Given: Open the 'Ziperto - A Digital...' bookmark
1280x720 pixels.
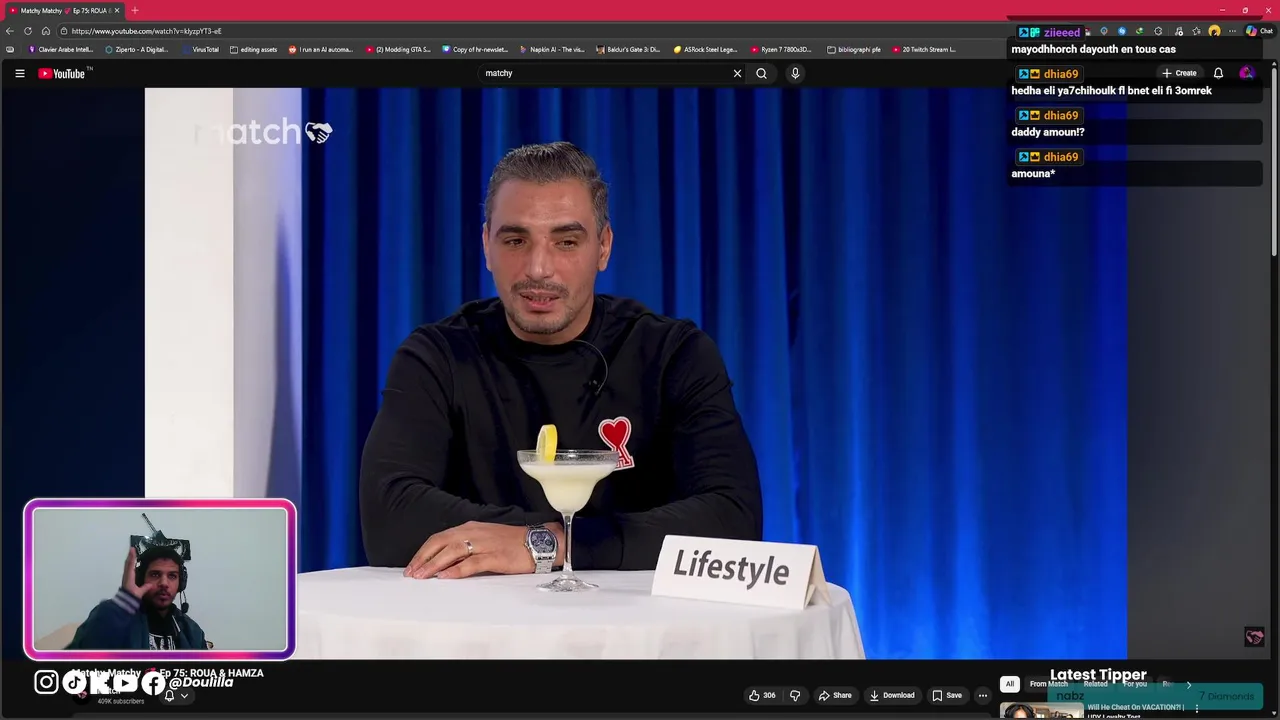Looking at the screenshot, I should (x=137, y=49).
